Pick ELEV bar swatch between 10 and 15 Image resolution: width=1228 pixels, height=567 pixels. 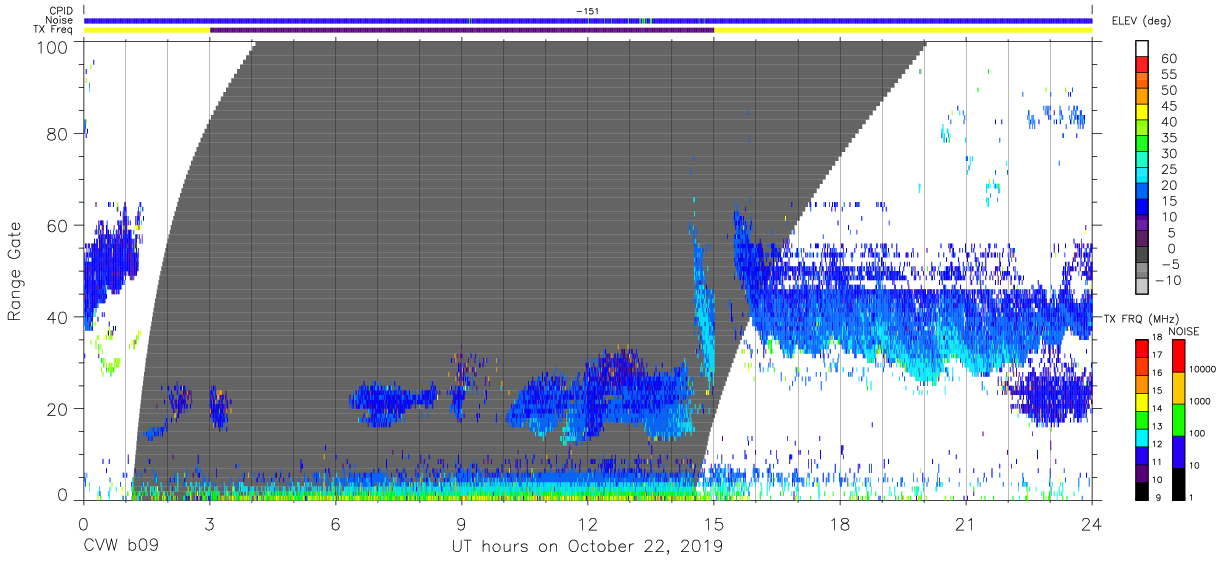point(1143,205)
